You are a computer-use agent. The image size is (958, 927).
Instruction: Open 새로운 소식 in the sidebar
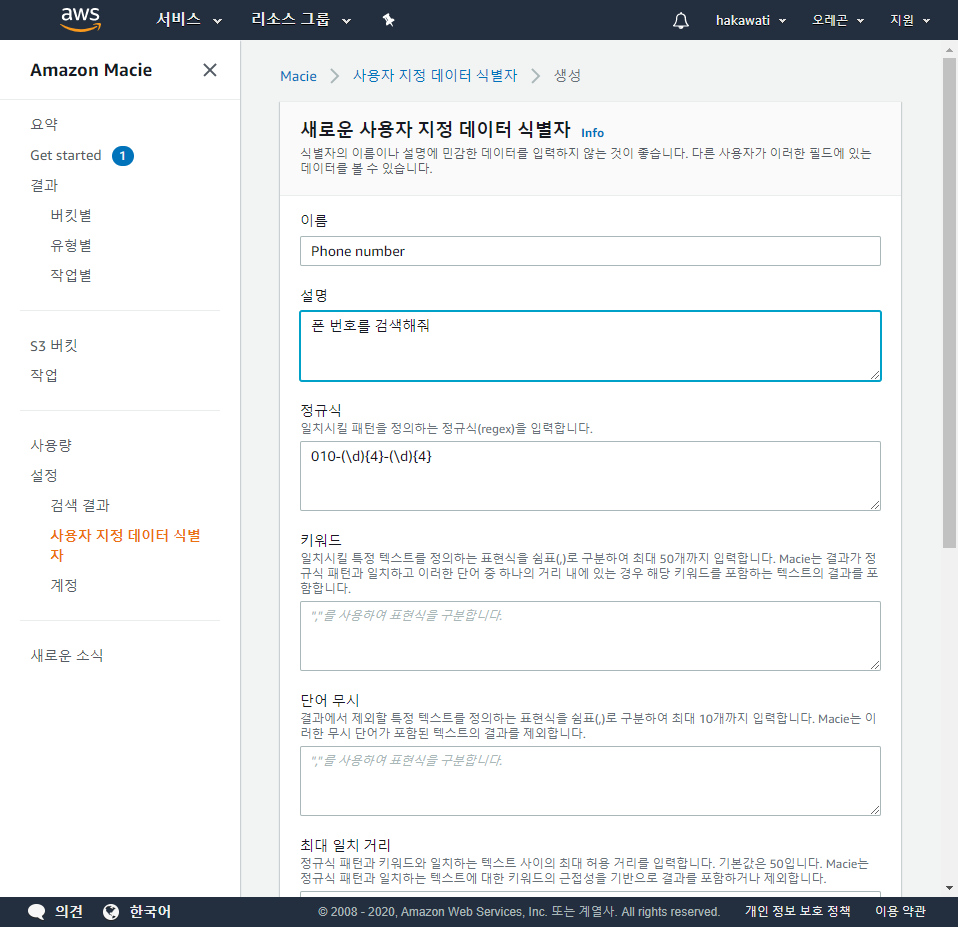[x=67, y=656]
